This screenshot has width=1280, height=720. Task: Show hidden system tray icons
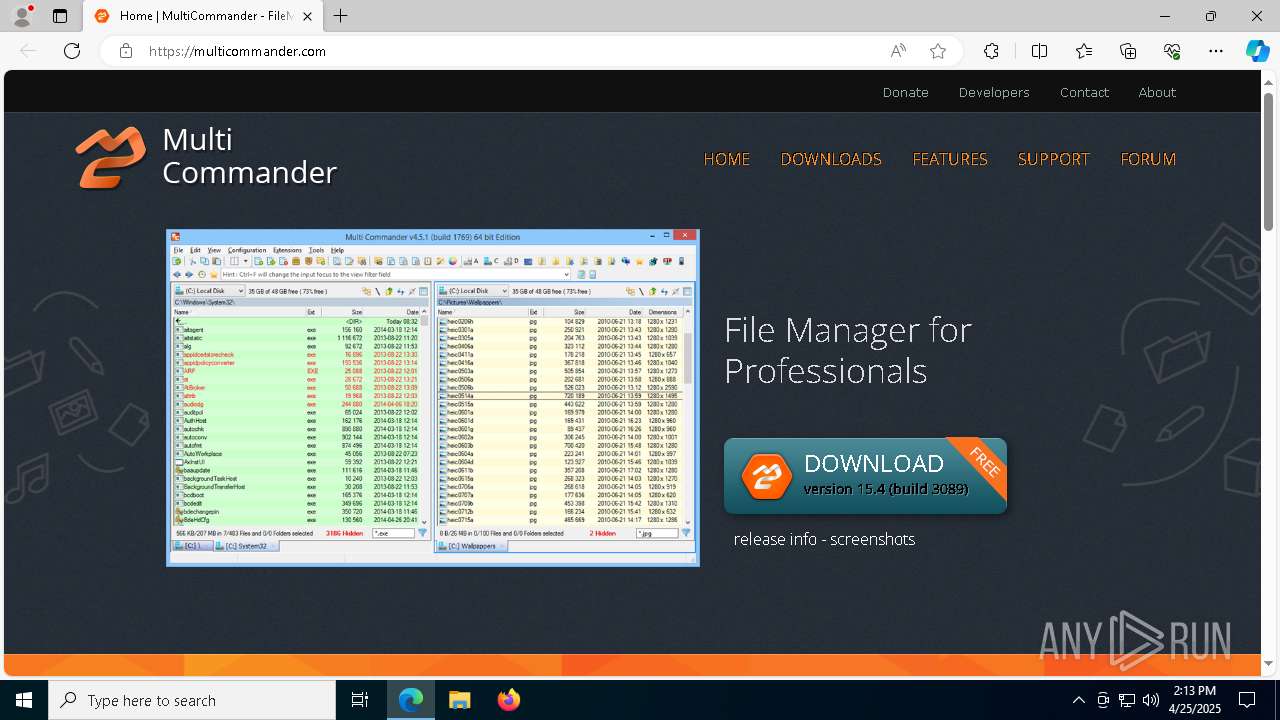[x=1078, y=700]
